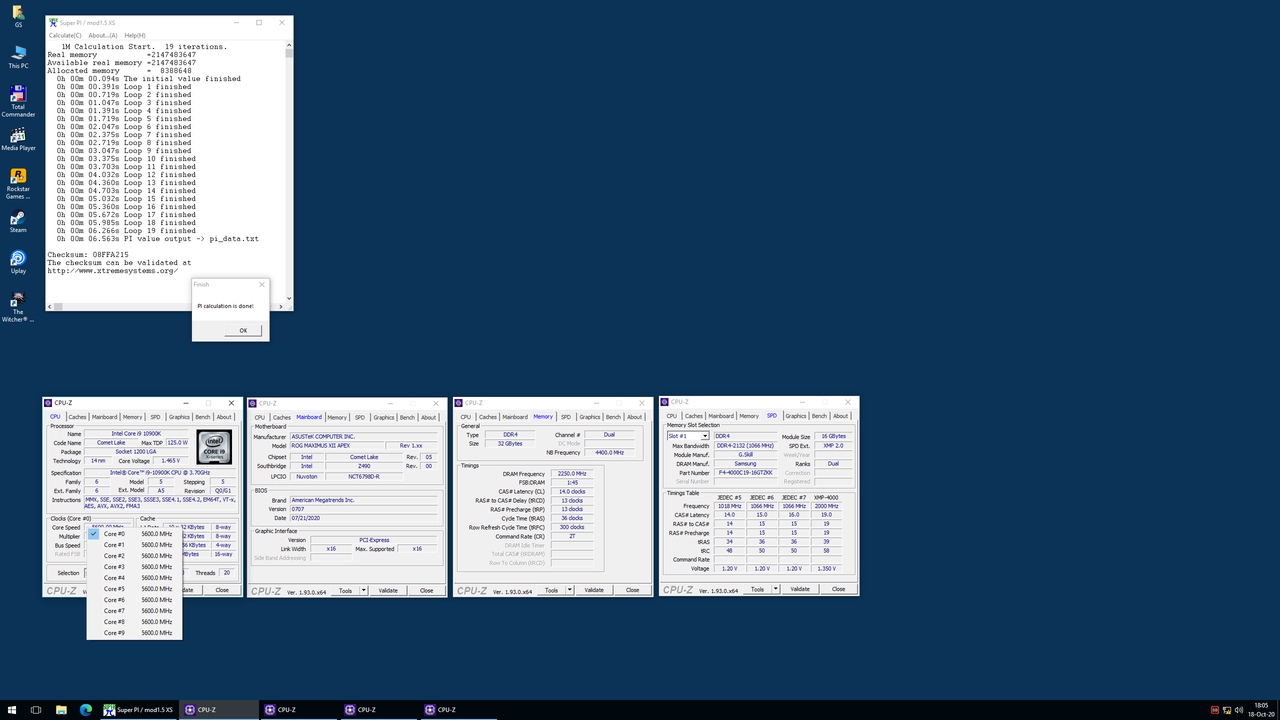
Task: Click Part Number F4-4000C19-16GTZKK field
Action: 745,472
